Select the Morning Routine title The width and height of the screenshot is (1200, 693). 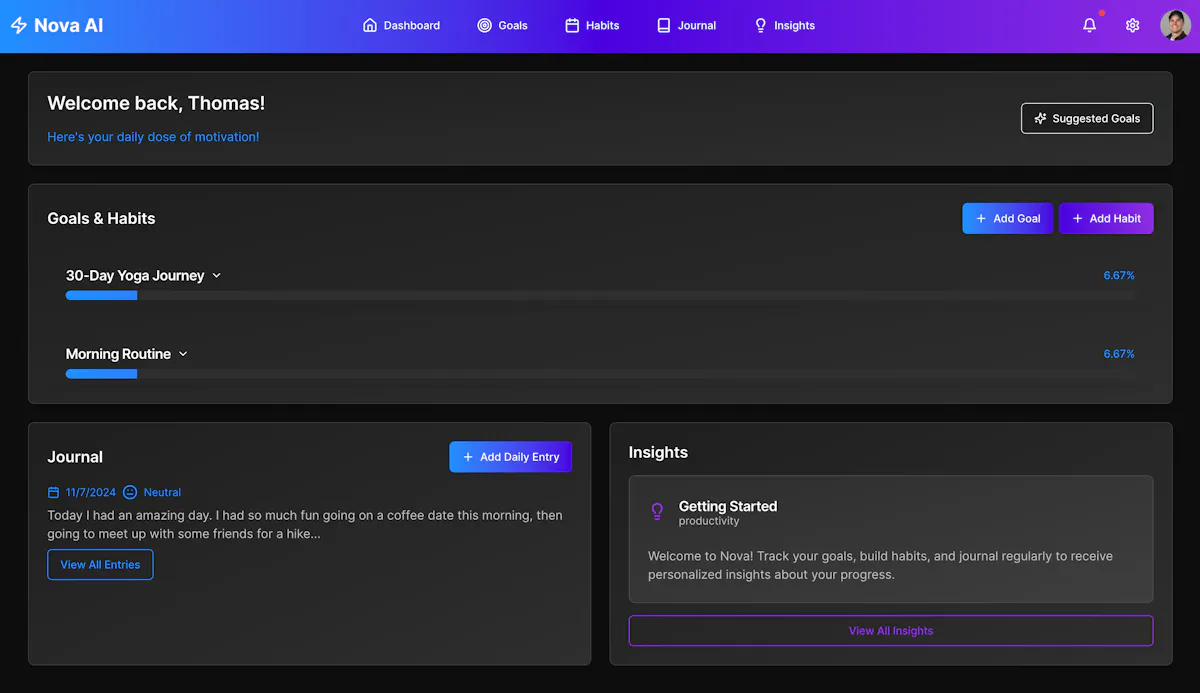(118, 354)
